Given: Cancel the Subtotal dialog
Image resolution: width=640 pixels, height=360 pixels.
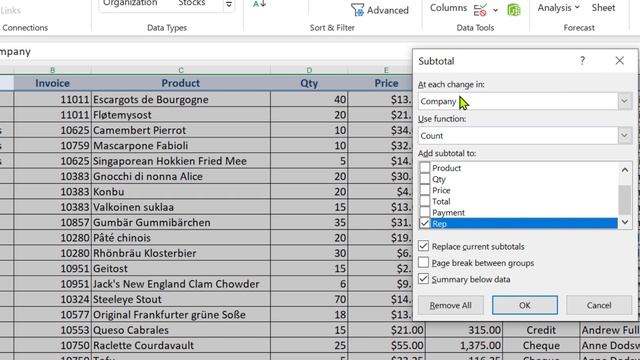Looking at the screenshot, I should (599, 305).
